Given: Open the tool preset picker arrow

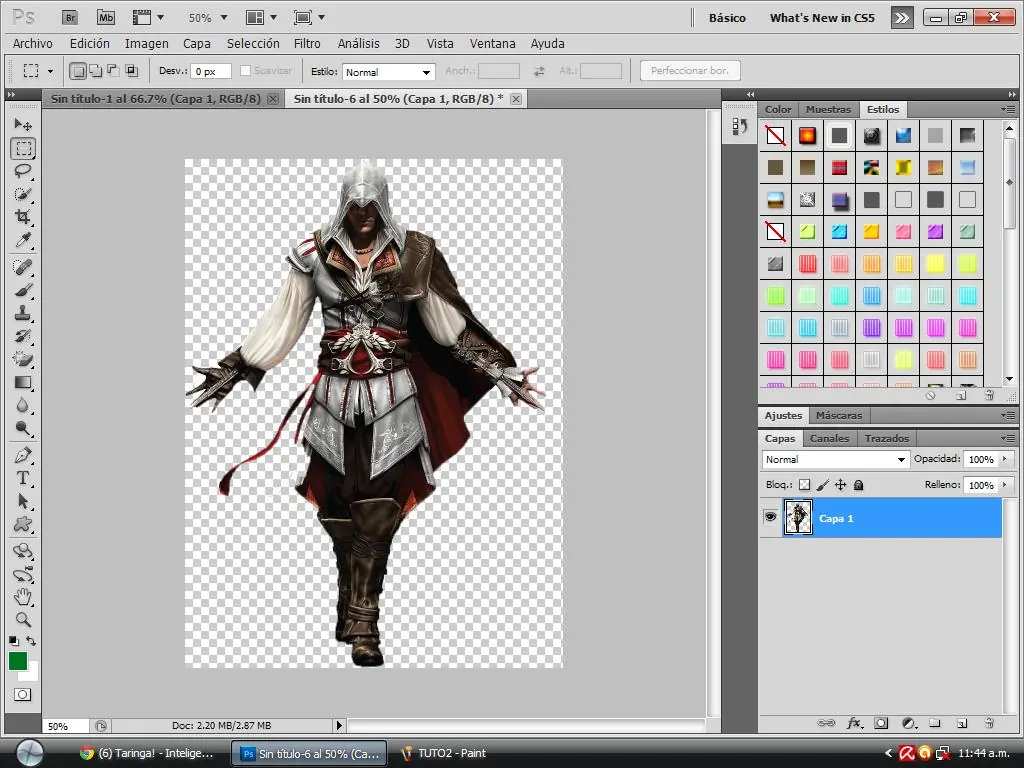Looking at the screenshot, I should [x=50, y=71].
